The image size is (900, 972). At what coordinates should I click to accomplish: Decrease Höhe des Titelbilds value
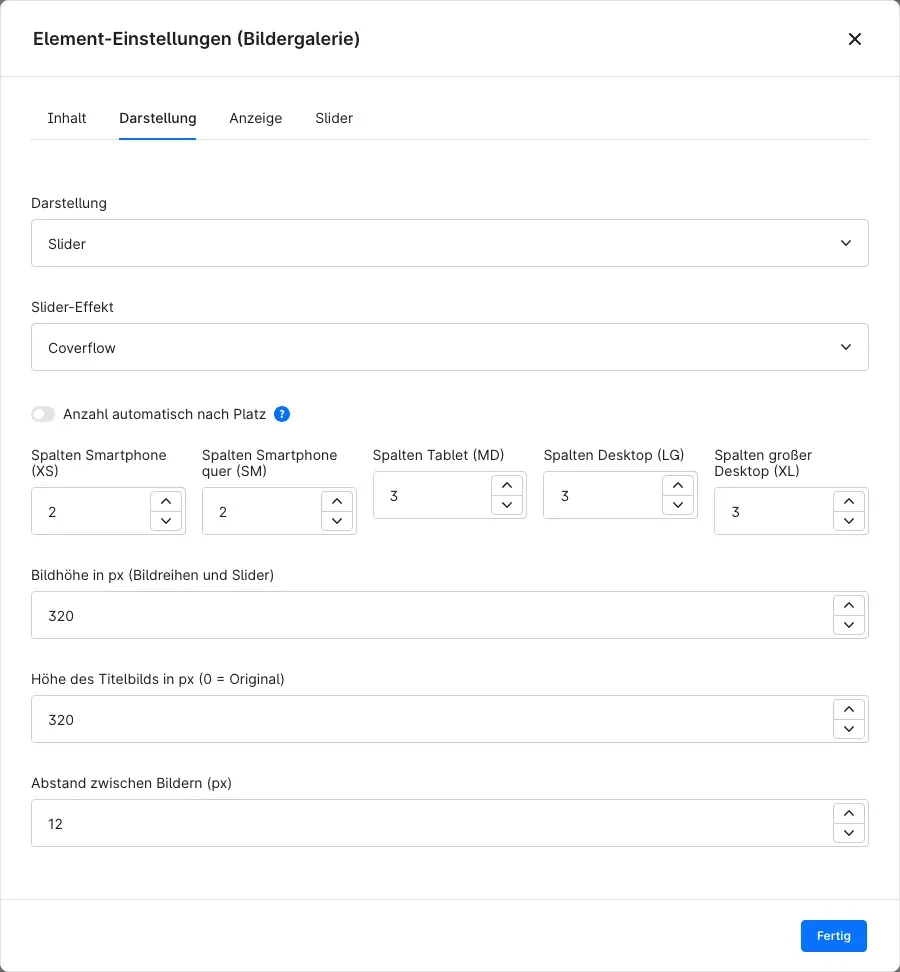tap(849, 729)
